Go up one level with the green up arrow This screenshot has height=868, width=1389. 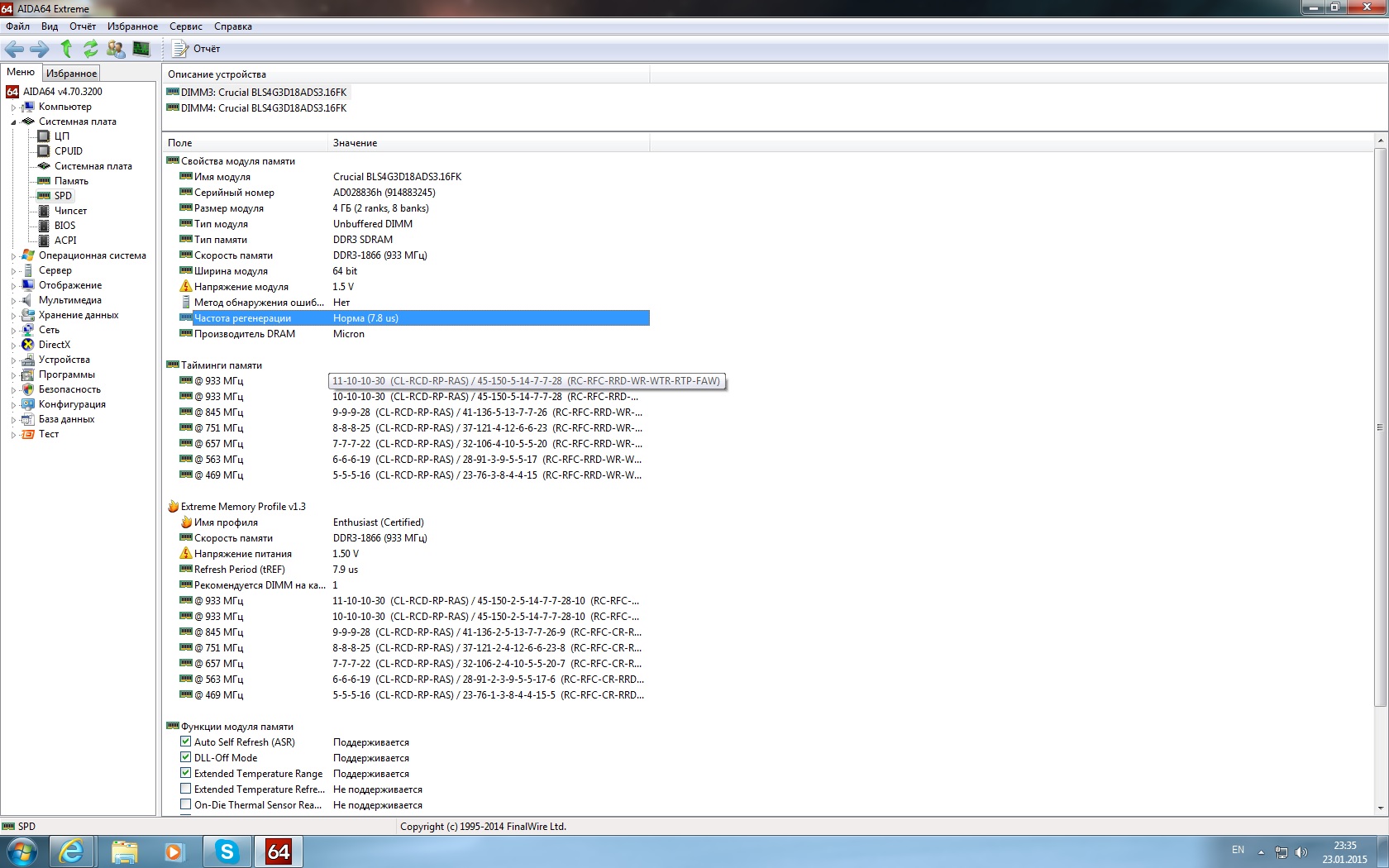[x=66, y=49]
